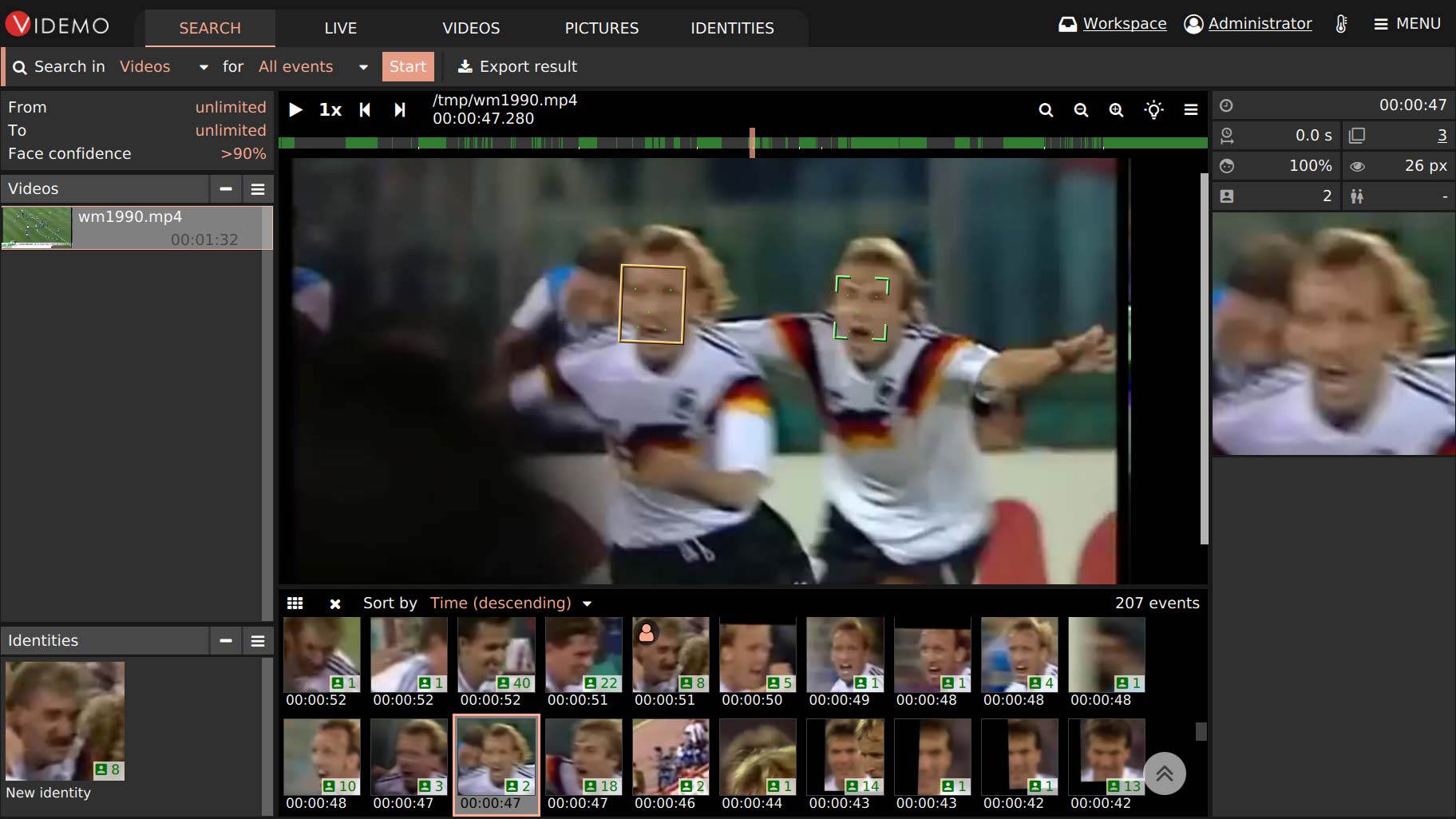Set the To time unlimited value
Viewport: 1456px width, 819px height.
(x=231, y=130)
